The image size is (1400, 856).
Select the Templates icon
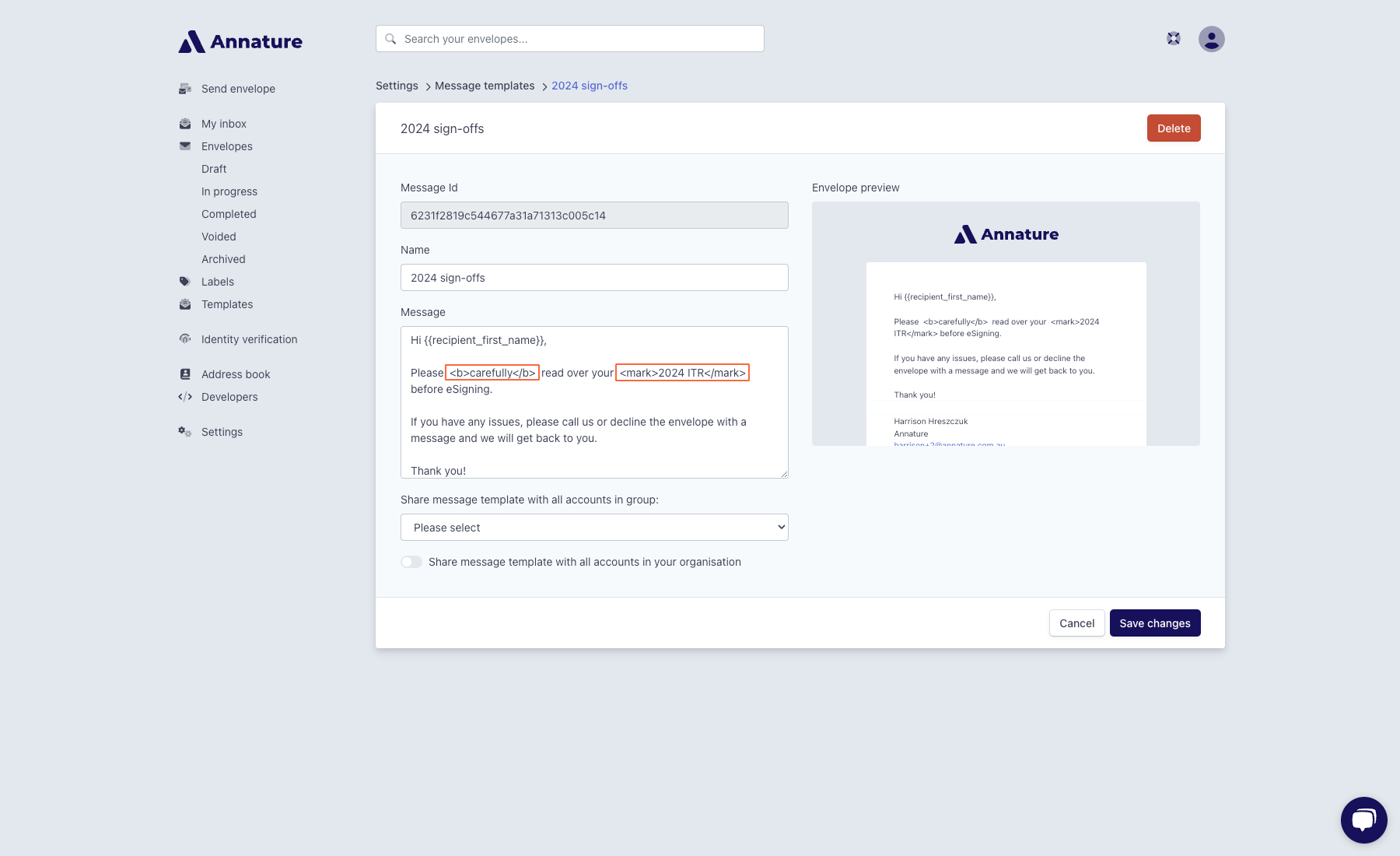click(185, 303)
